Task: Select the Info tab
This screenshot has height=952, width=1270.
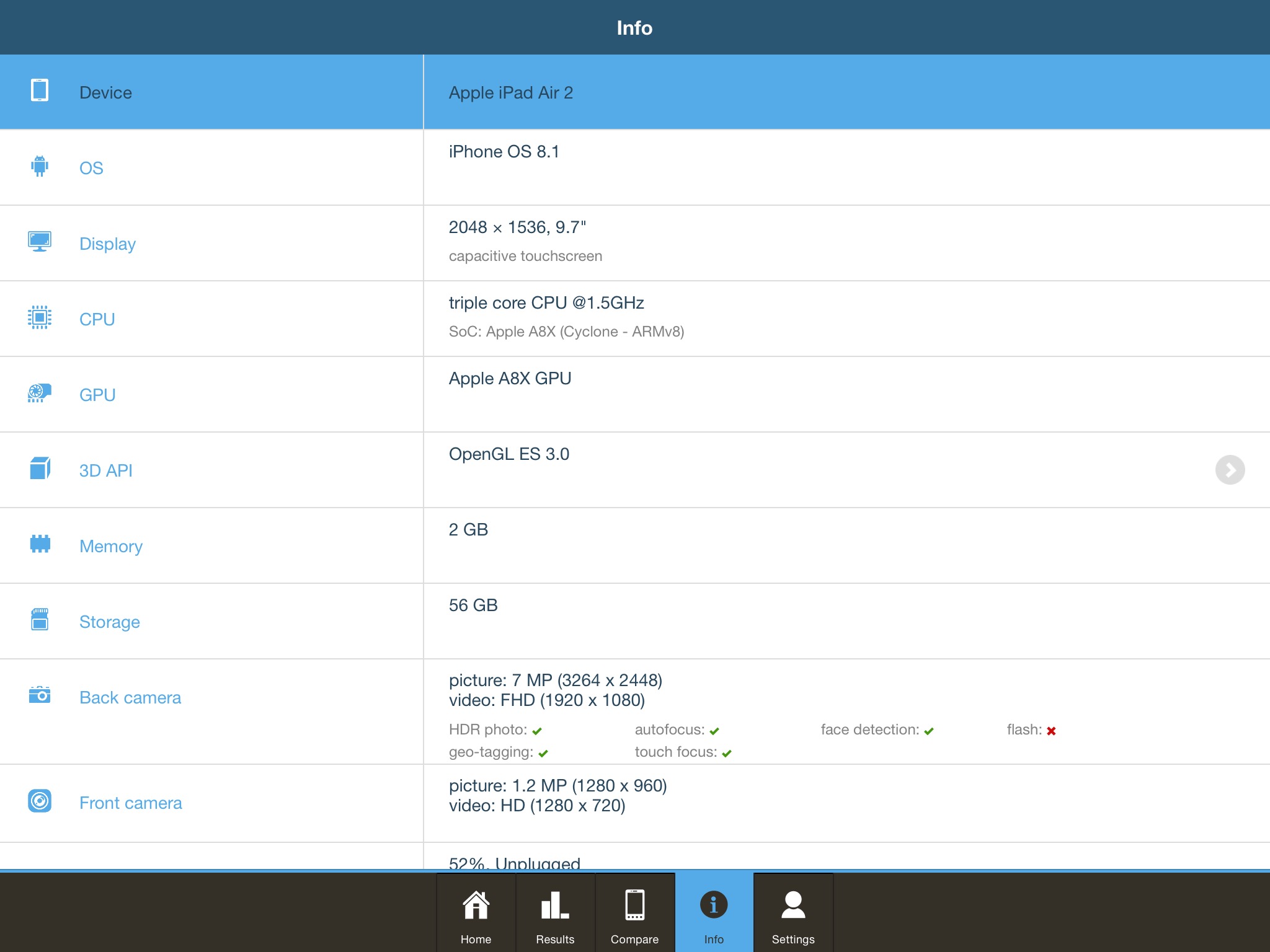Action: [x=714, y=914]
